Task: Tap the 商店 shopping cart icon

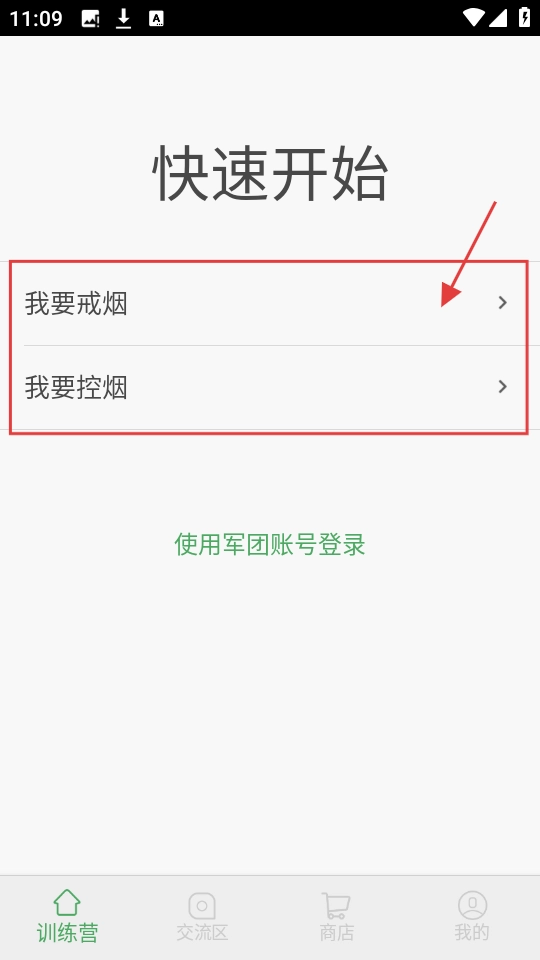Action: point(336,906)
